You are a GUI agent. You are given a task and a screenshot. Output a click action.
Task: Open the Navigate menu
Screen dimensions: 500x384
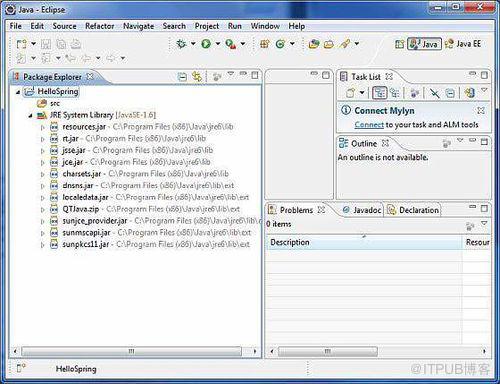(138, 26)
